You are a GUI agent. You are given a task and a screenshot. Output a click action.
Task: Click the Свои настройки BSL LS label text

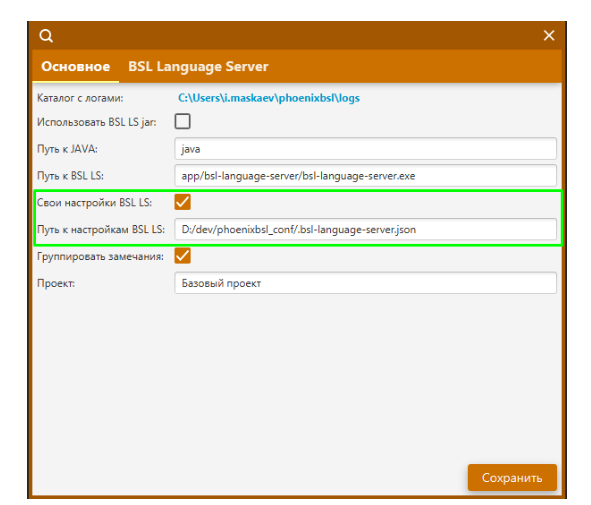(94, 203)
